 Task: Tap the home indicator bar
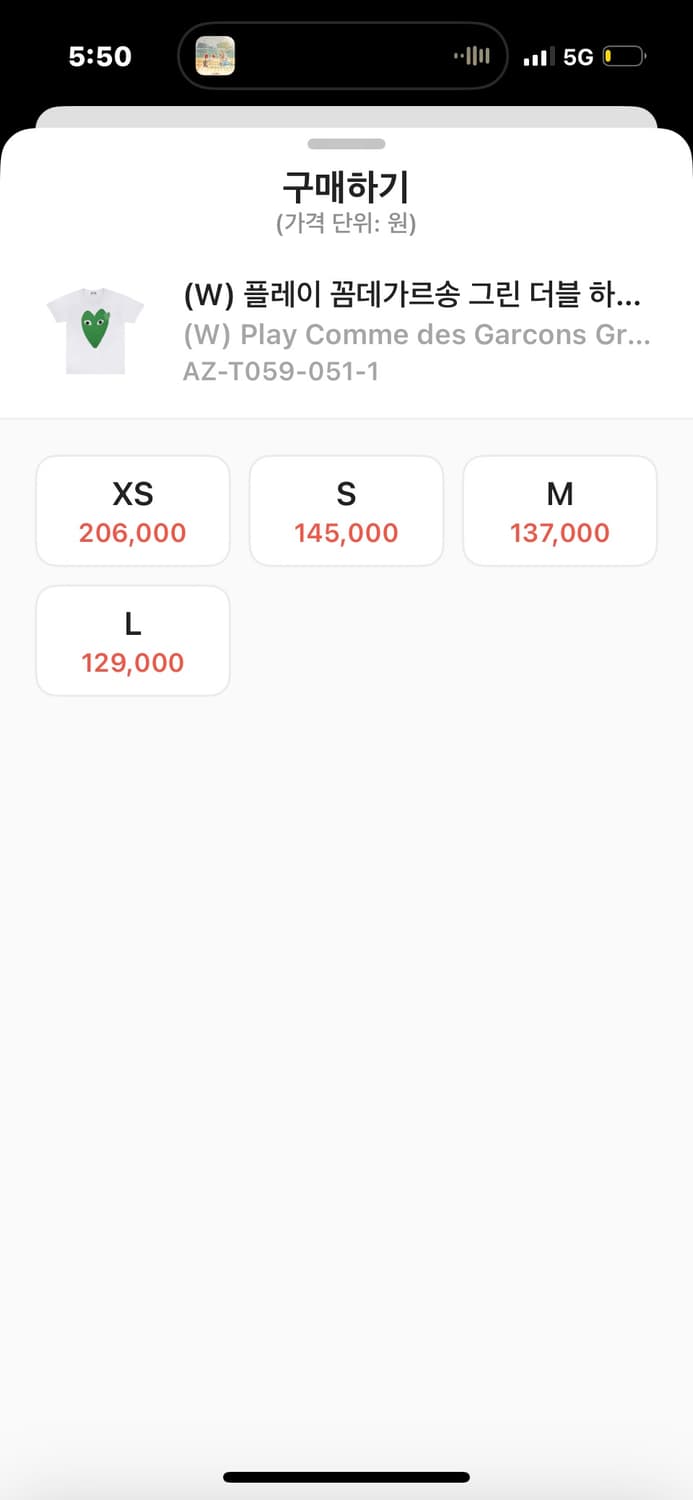(x=346, y=1477)
